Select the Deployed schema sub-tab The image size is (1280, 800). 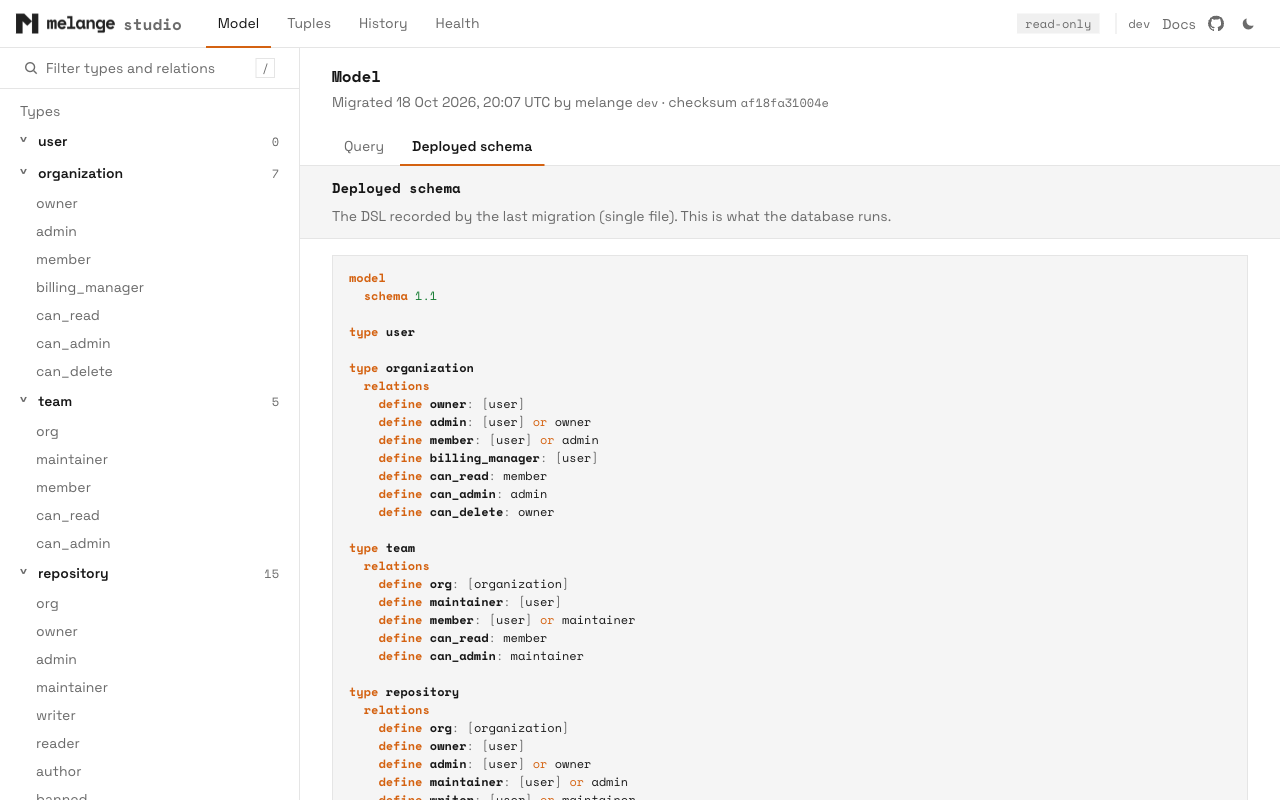pyautogui.click(x=472, y=146)
